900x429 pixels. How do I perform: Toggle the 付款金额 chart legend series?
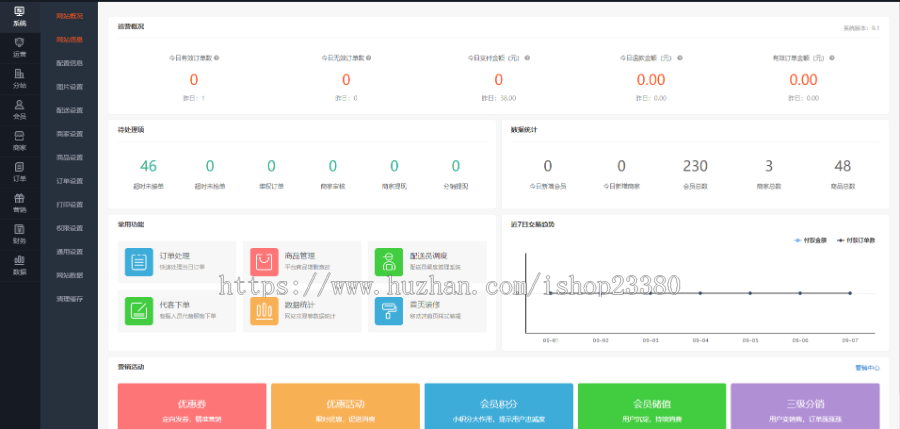810,241
